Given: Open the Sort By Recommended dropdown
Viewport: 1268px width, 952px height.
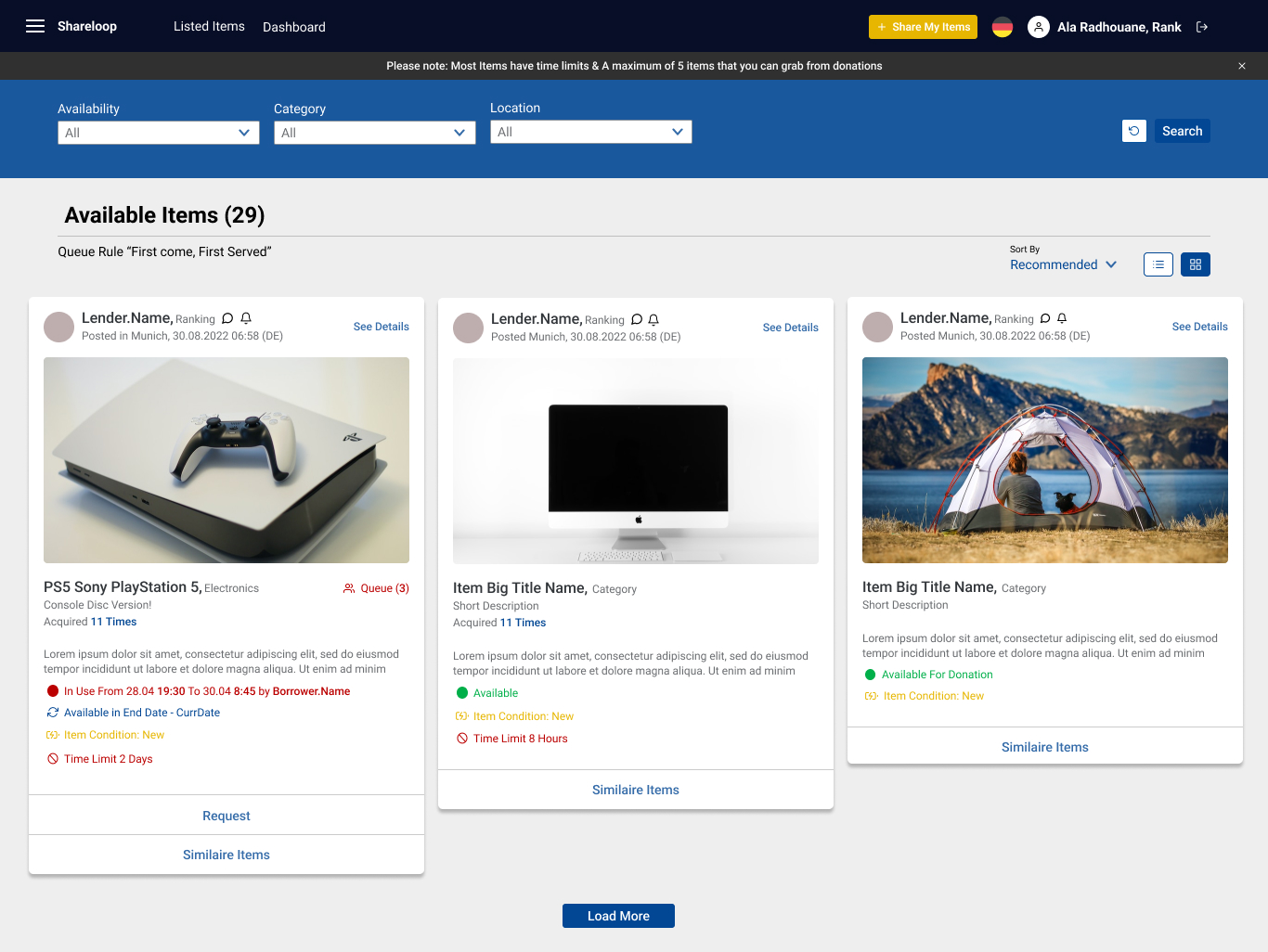Looking at the screenshot, I should pos(1064,264).
